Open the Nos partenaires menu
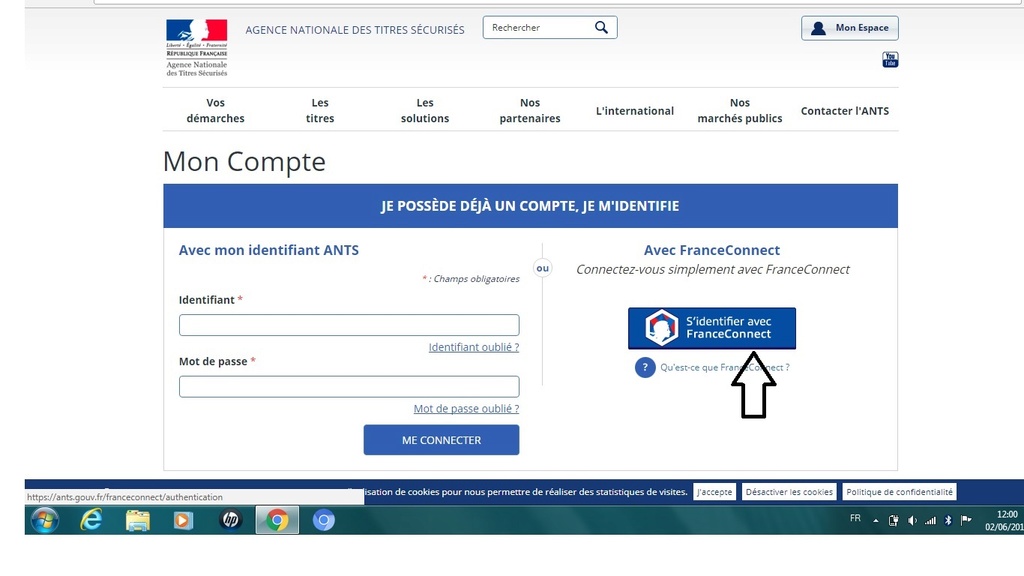 (530, 110)
